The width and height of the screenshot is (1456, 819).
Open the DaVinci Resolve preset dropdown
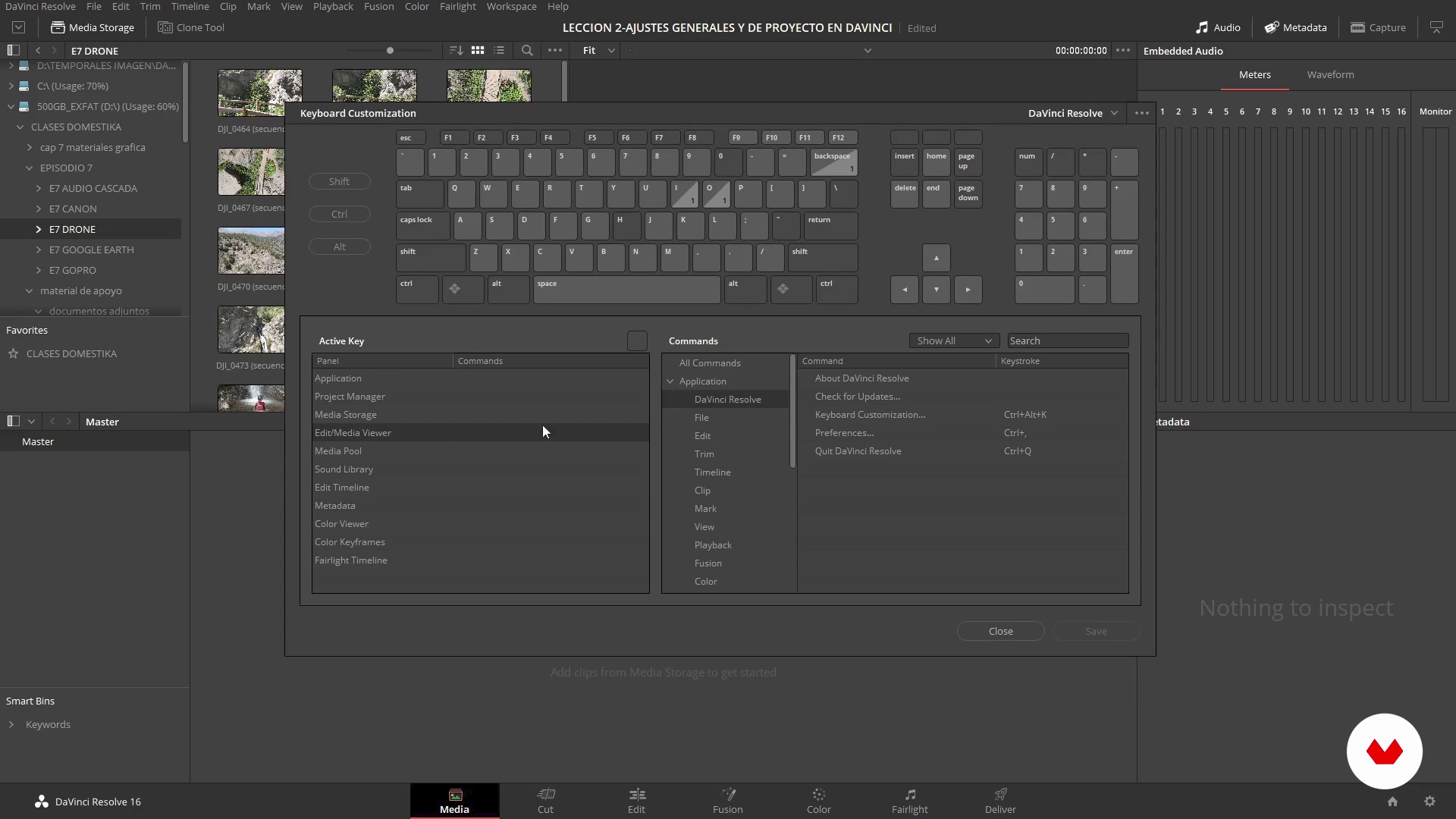click(x=1072, y=113)
